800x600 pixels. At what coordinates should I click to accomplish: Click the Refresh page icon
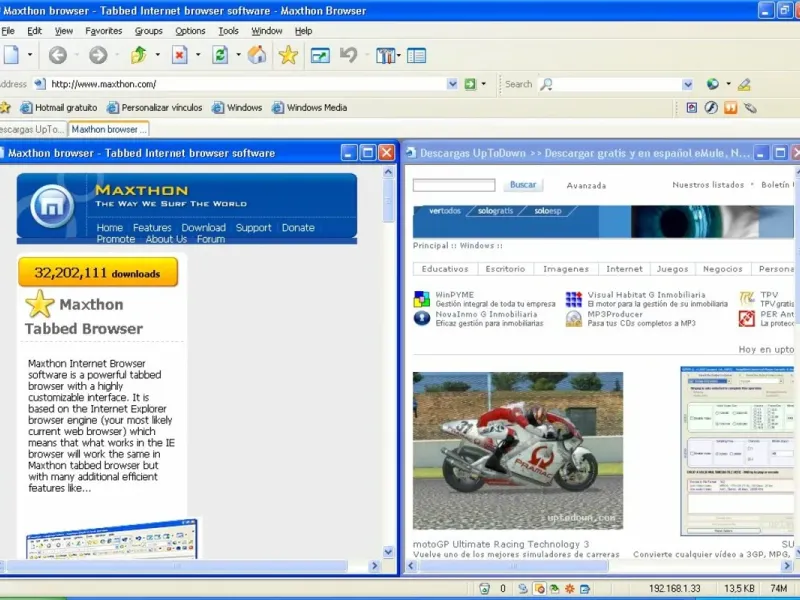click(x=220, y=55)
